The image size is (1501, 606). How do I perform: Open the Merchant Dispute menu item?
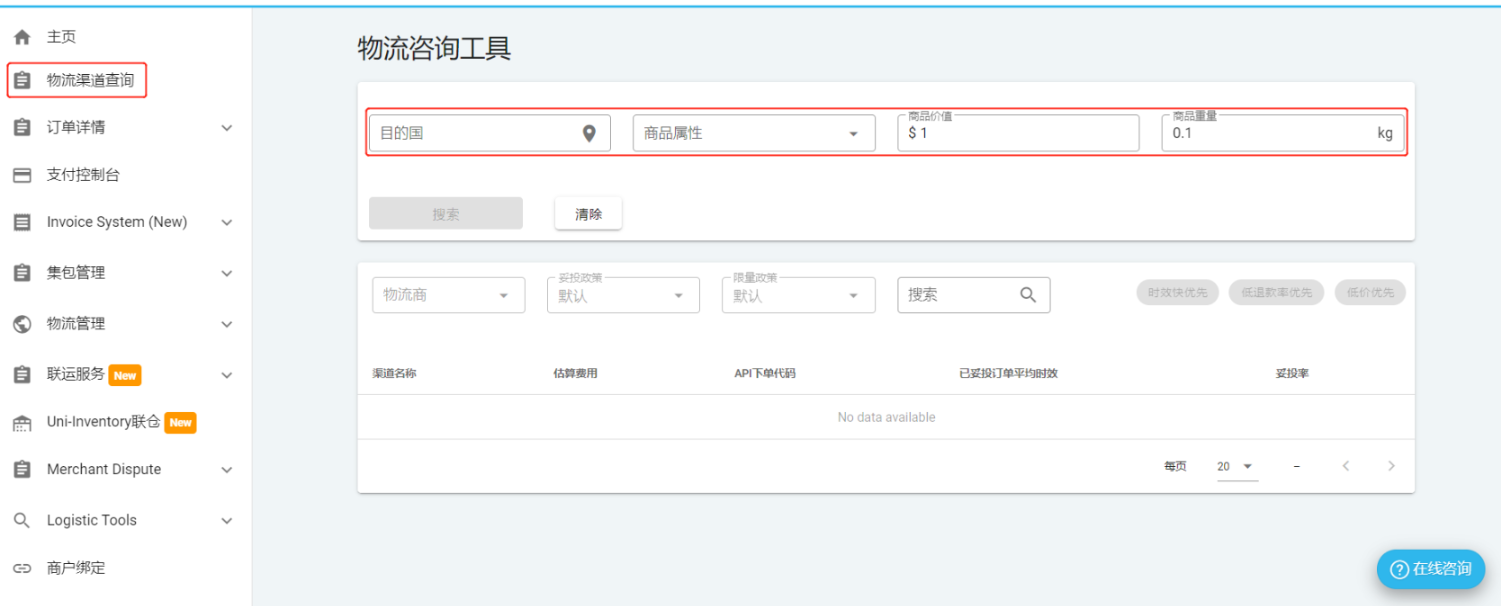(104, 469)
